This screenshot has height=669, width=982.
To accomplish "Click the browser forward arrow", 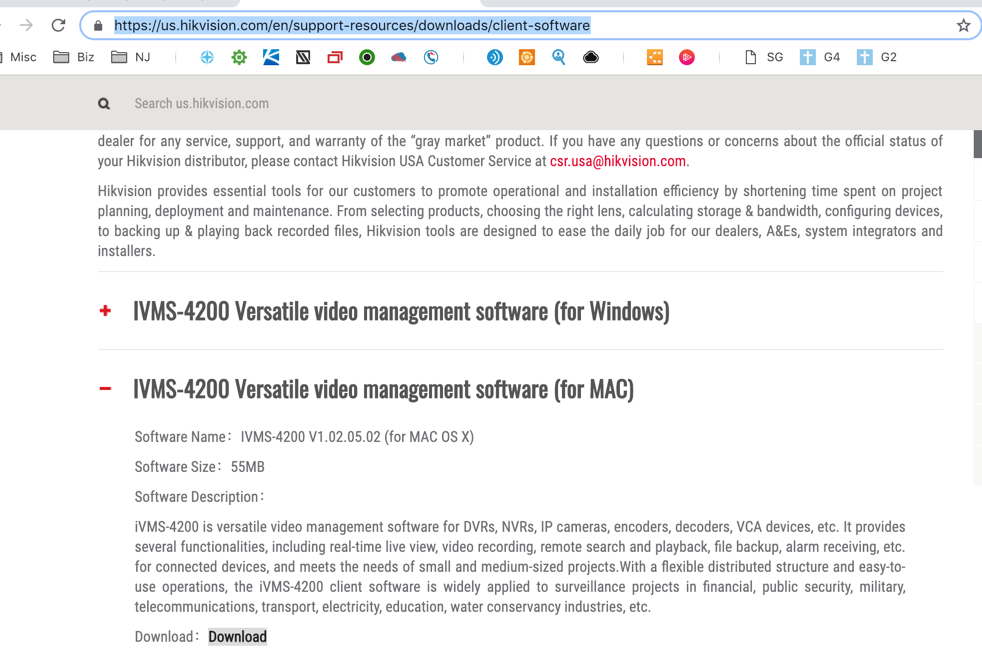I will pyautogui.click(x=26, y=25).
